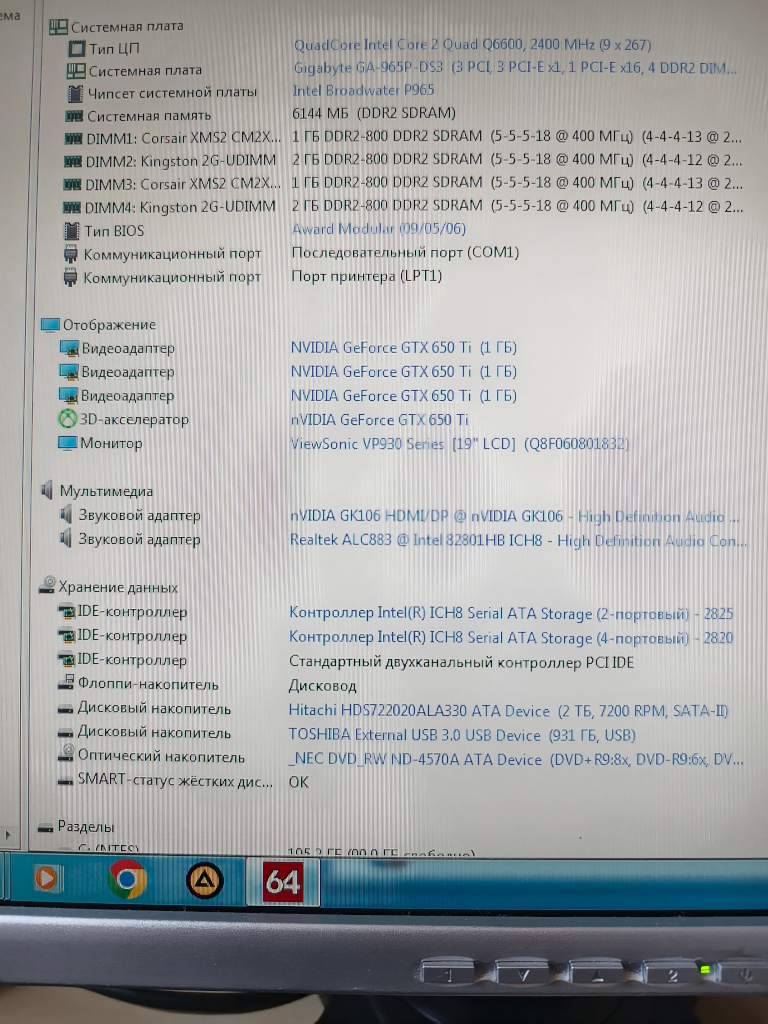The width and height of the screenshot is (768, 1024).
Task: Open the ViewSonic VP930 Series monitor link
Action: pos(460,444)
